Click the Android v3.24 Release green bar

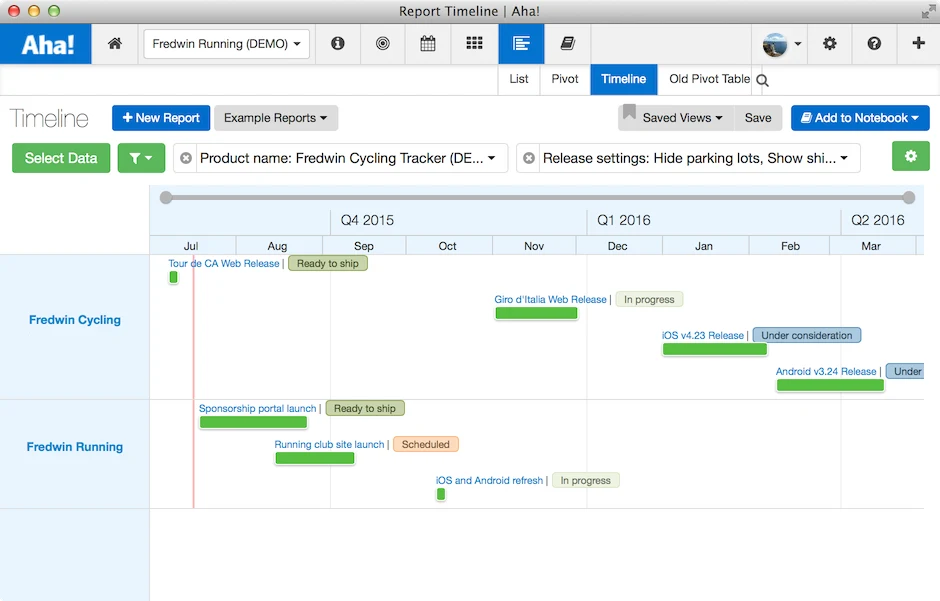click(x=830, y=385)
